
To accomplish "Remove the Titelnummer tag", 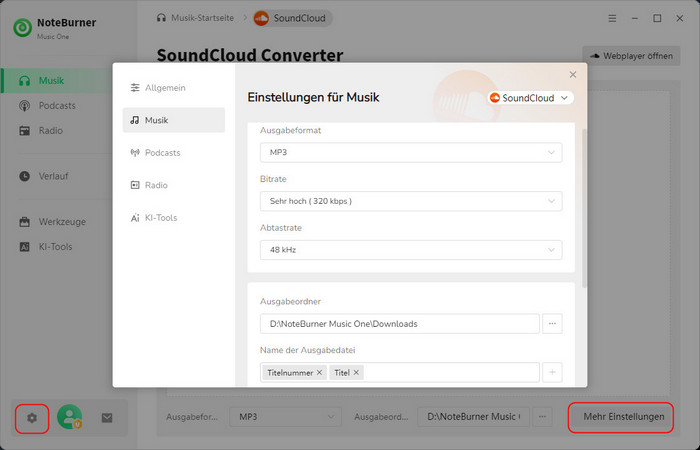I will tap(319, 372).
